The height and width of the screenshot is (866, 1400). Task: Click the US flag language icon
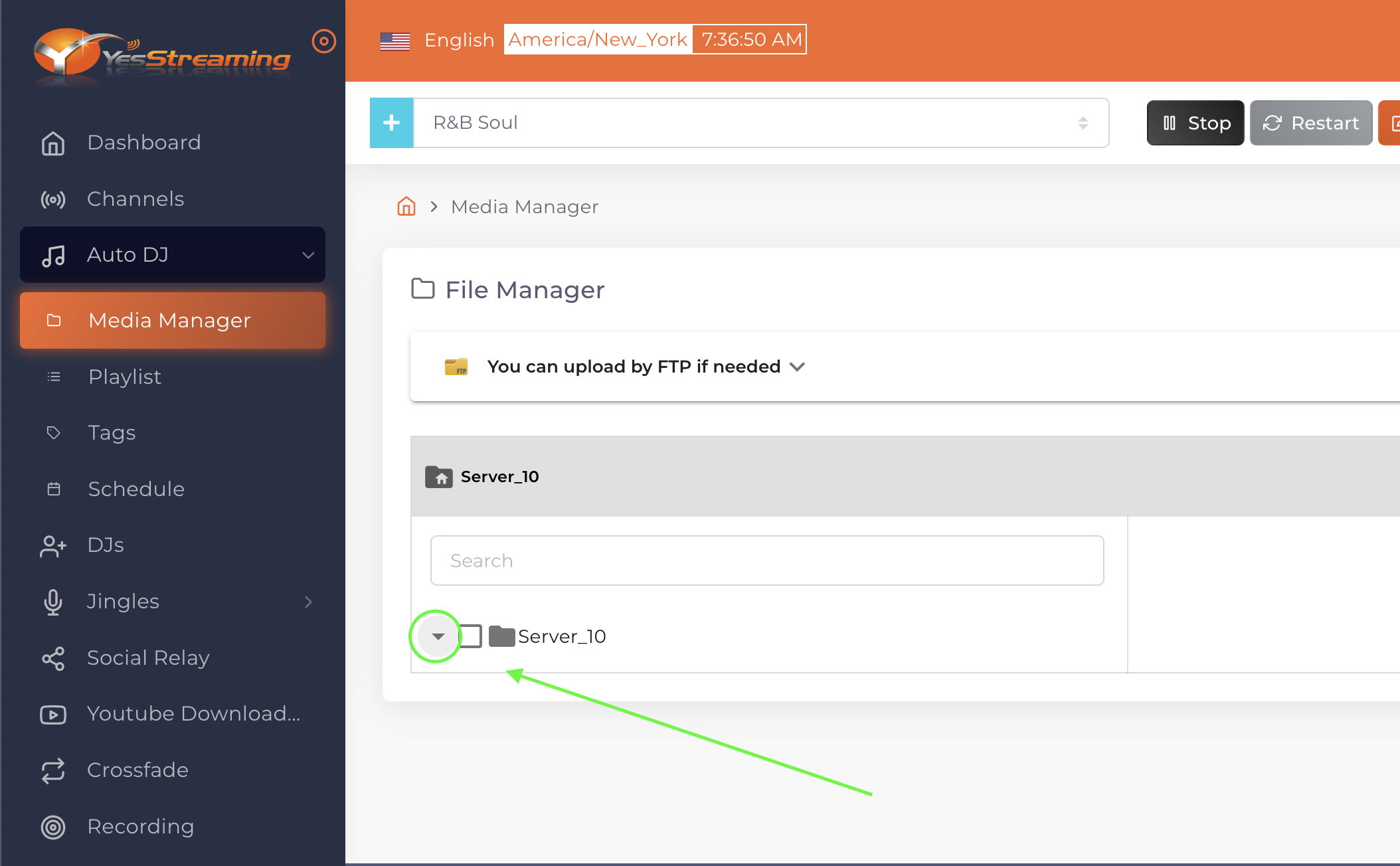point(395,41)
